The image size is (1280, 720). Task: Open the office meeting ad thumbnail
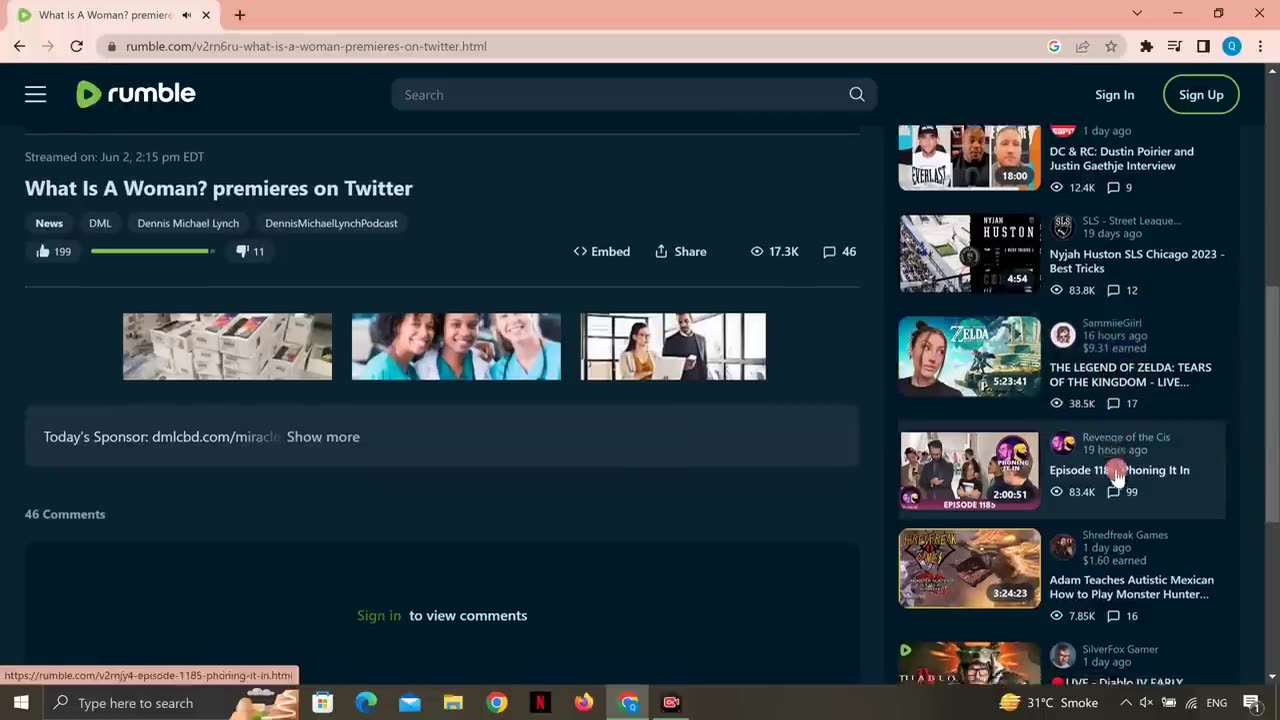(x=673, y=347)
